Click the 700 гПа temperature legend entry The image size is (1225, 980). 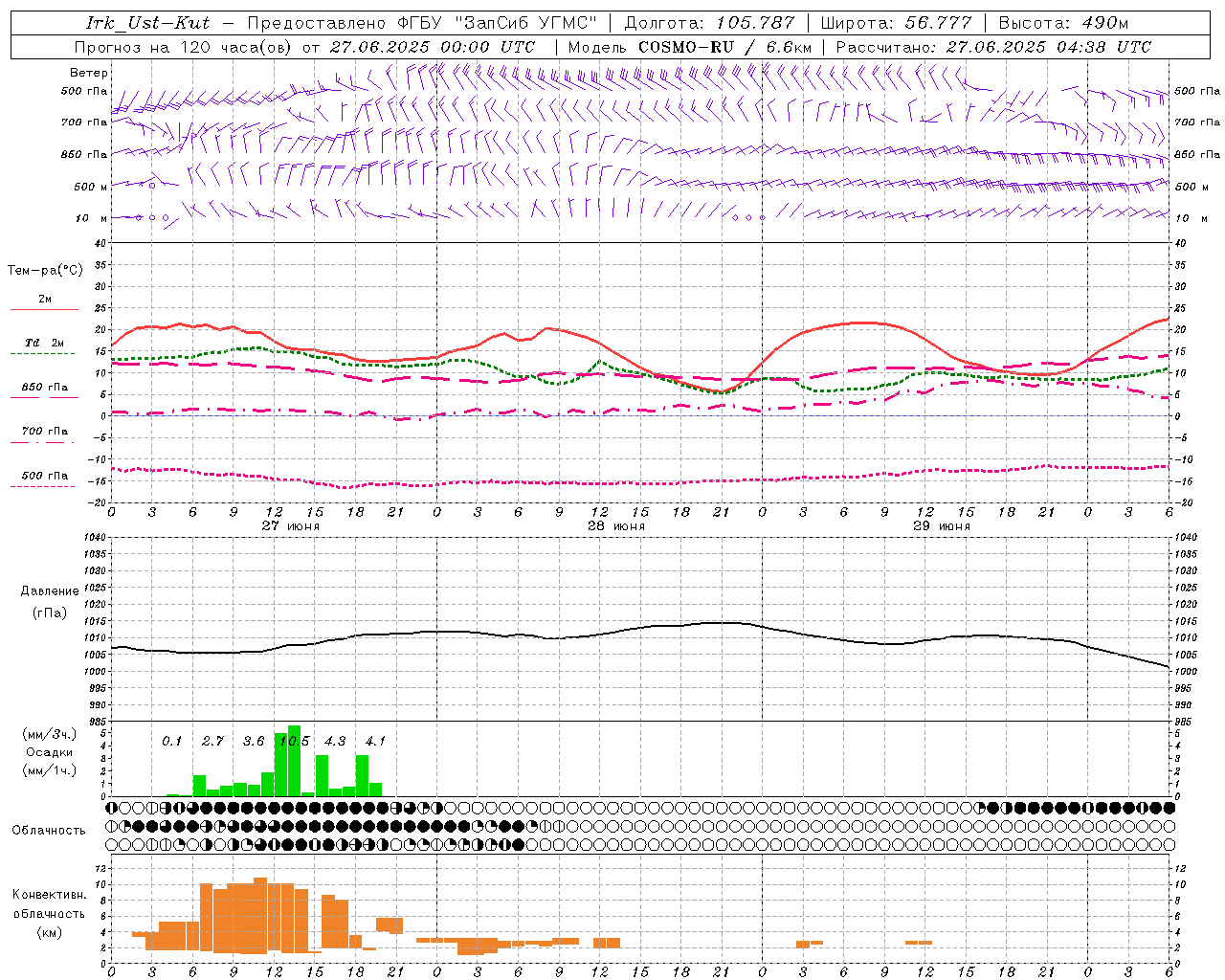45,431
